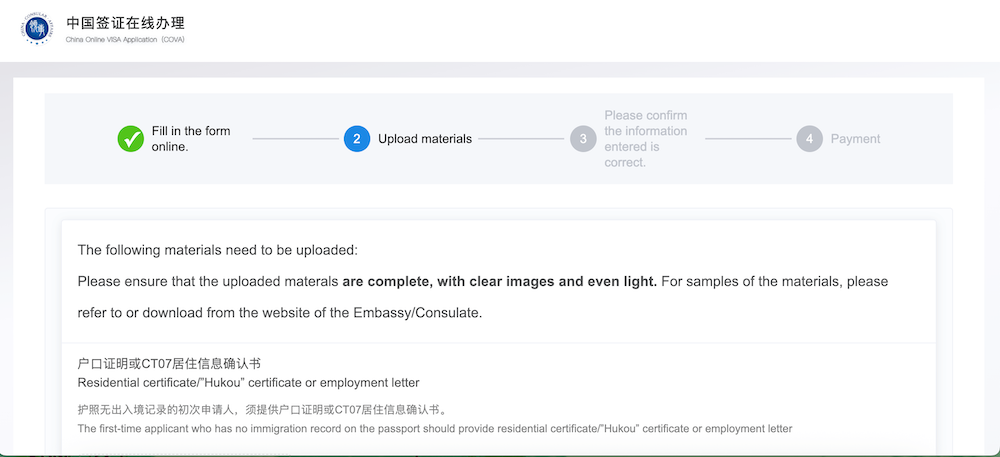Click the progress line between steps 3 and 4

(x=748, y=139)
